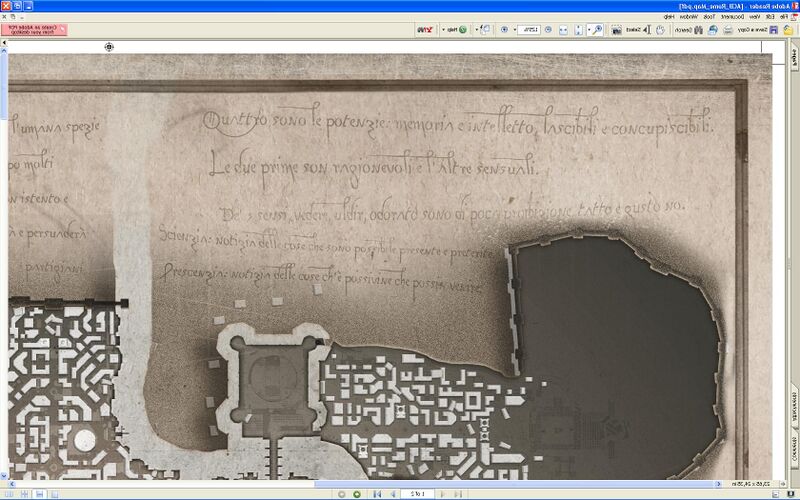Select the Zoom In magnifier tool
800x500 pixels.
[598, 30]
